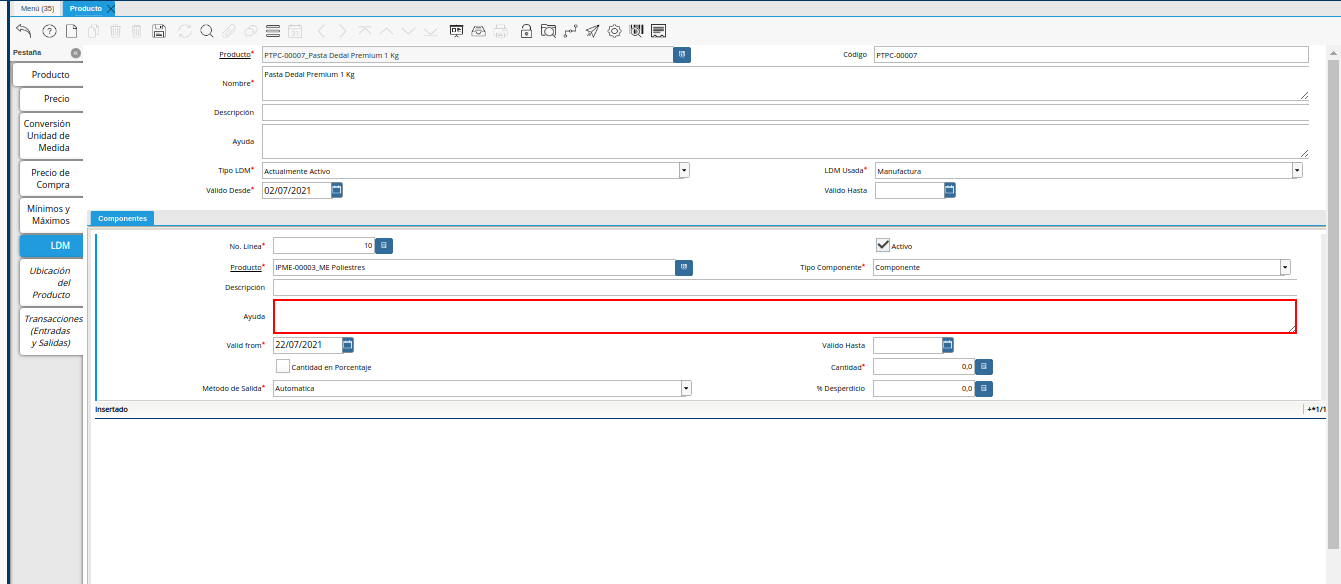Image resolution: width=1341 pixels, height=584 pixels.
Task: Click the underlined Producto label link in header
Action: (x=234, y=54)
